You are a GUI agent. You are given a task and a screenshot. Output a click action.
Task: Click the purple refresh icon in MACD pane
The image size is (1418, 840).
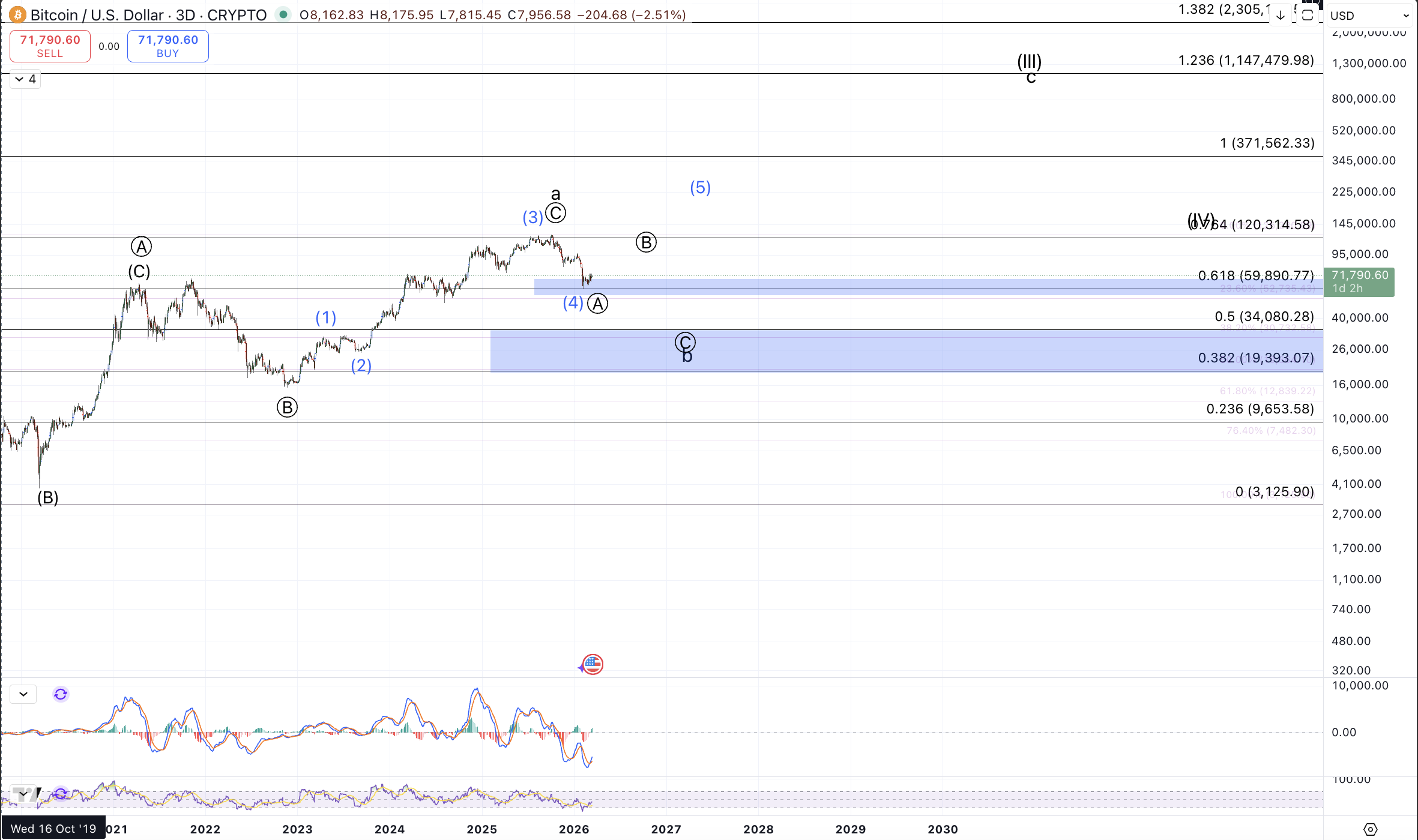tap(61, 694)
